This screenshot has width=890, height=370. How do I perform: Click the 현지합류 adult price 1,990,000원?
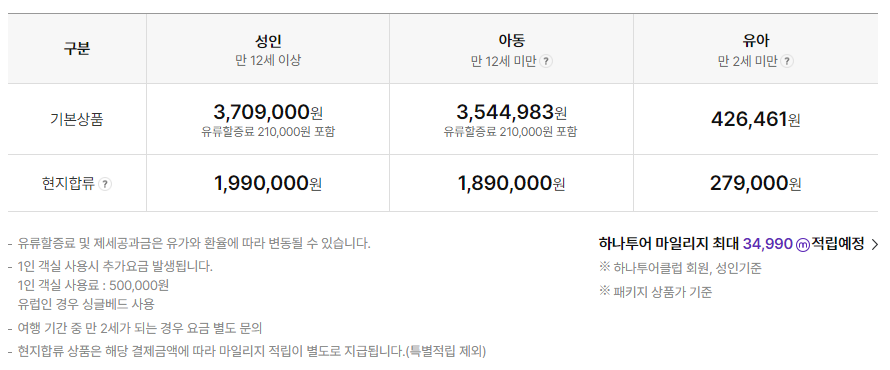click(268, 183)
